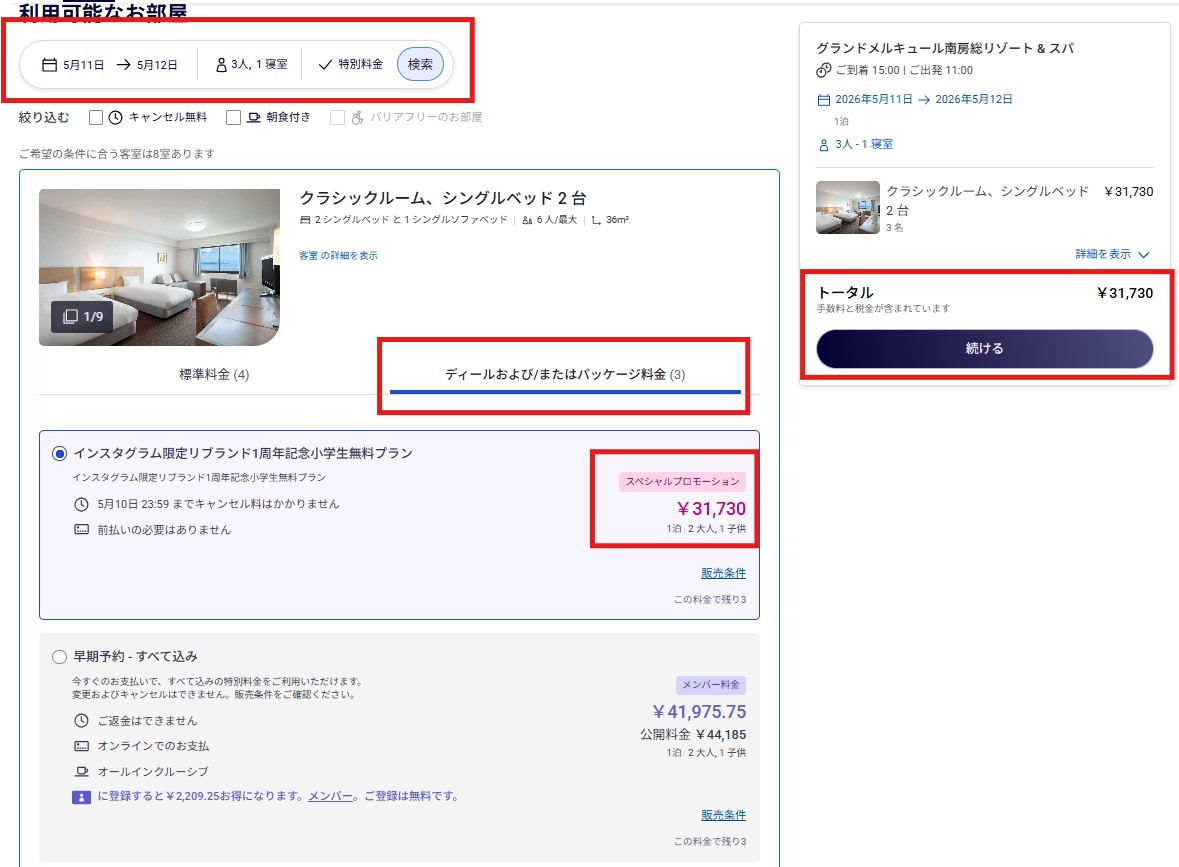Expand 詳細を表示 in the booking summary
1179x867 pixels.
[1112, 255]
